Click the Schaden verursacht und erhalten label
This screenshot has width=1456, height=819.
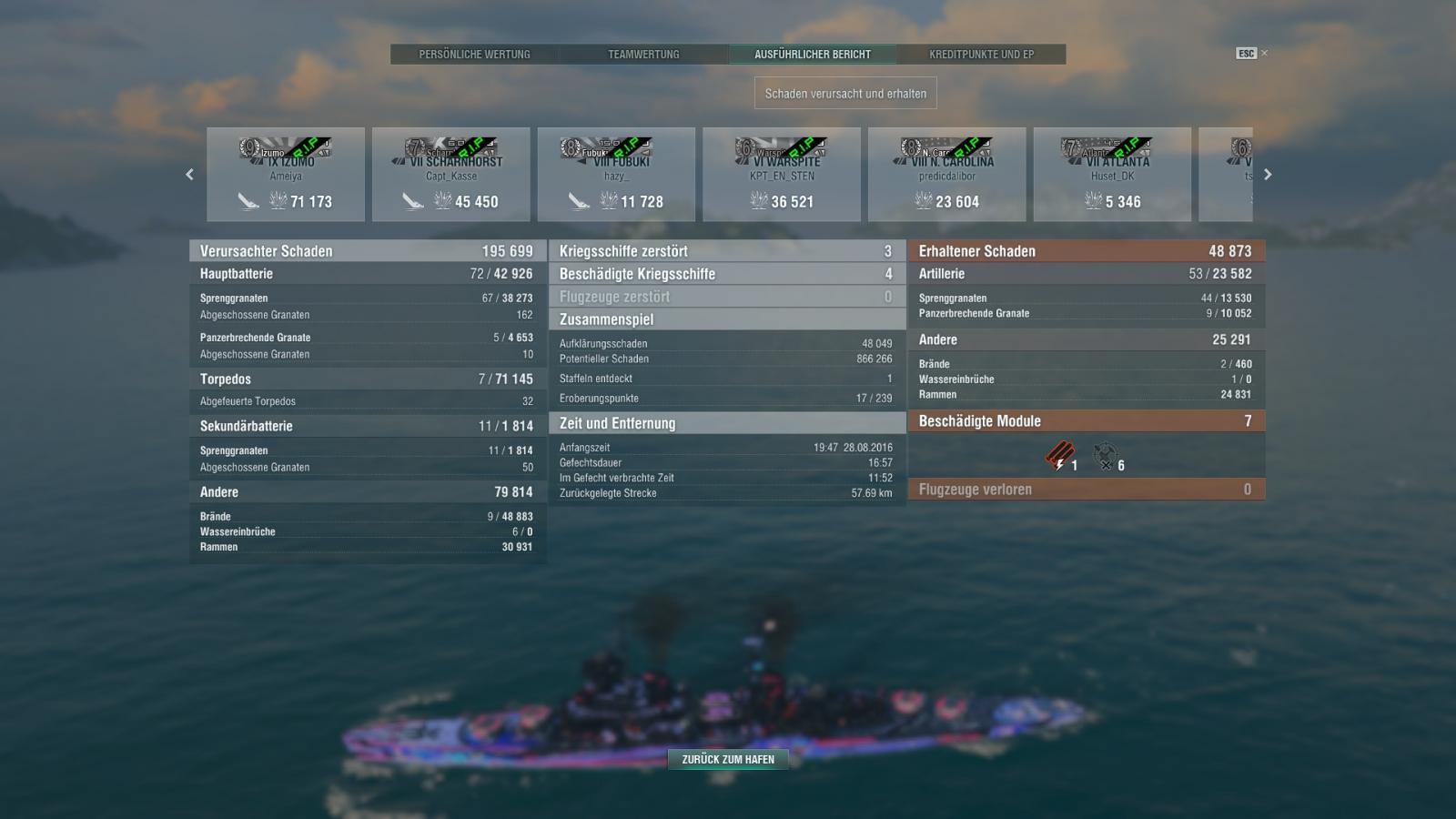click(x=845, y=93)
